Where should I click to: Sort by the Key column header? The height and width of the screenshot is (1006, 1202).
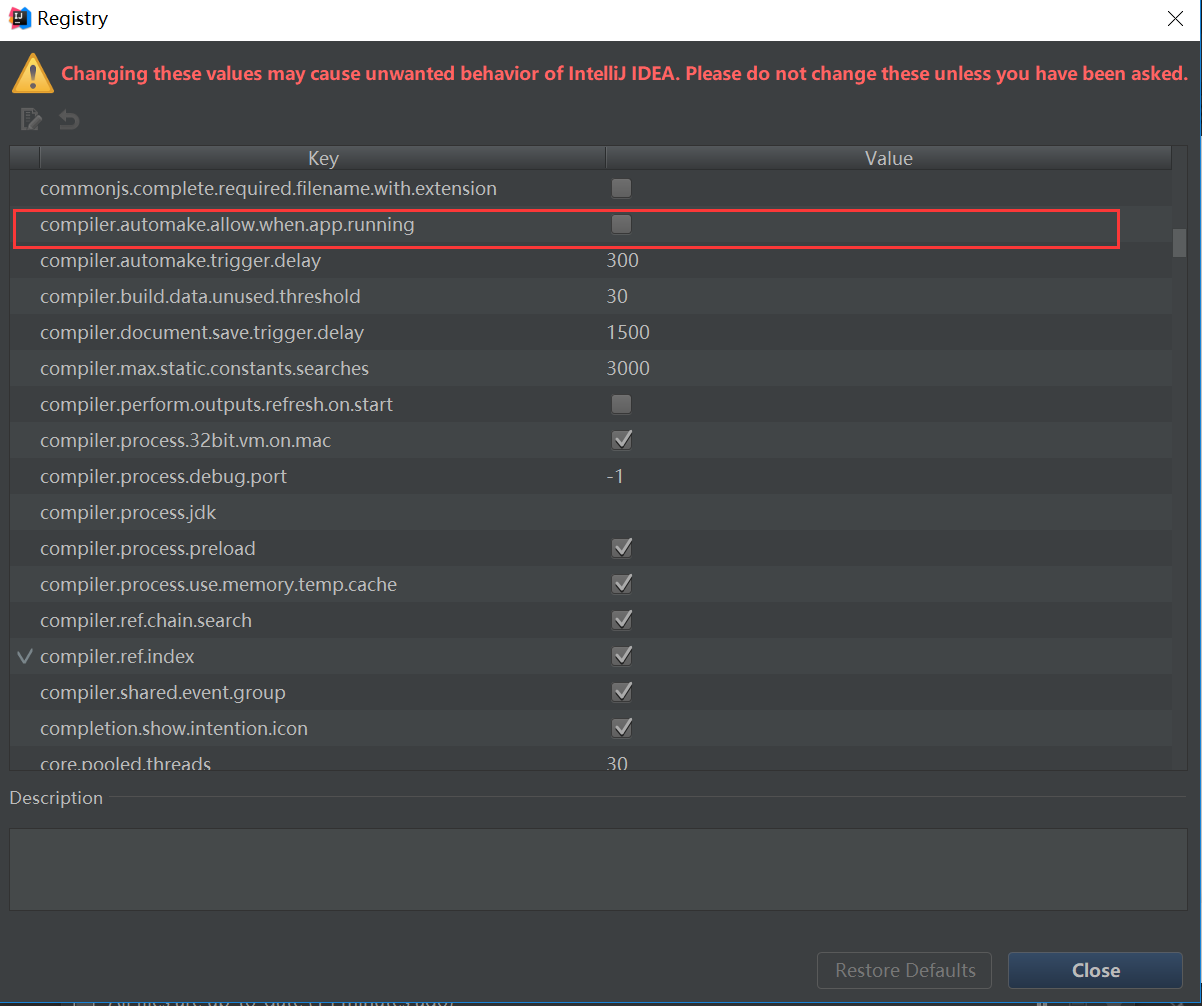coord(322,158)
